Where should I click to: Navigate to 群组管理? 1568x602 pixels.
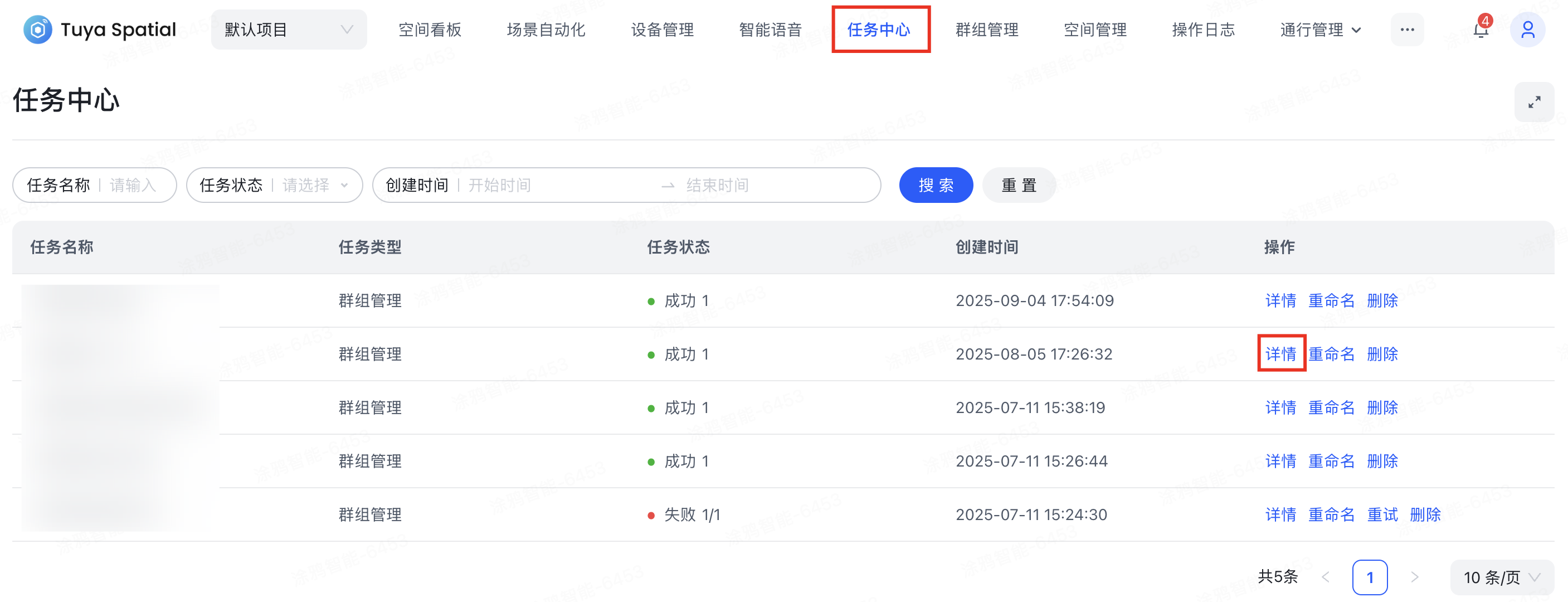click(987, 28)
